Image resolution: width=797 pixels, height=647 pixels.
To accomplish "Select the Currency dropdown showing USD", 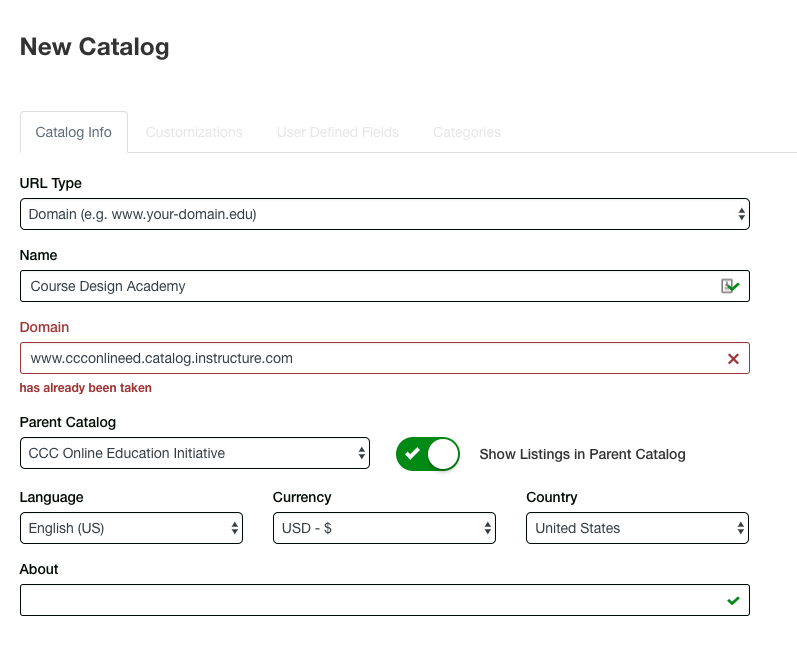I will tap(384, 528).
